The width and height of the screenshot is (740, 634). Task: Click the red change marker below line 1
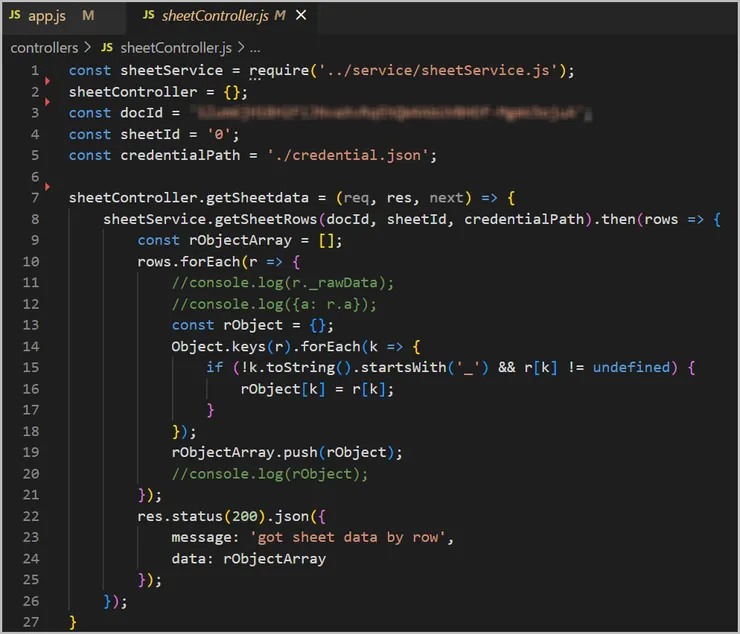[47, 81]
